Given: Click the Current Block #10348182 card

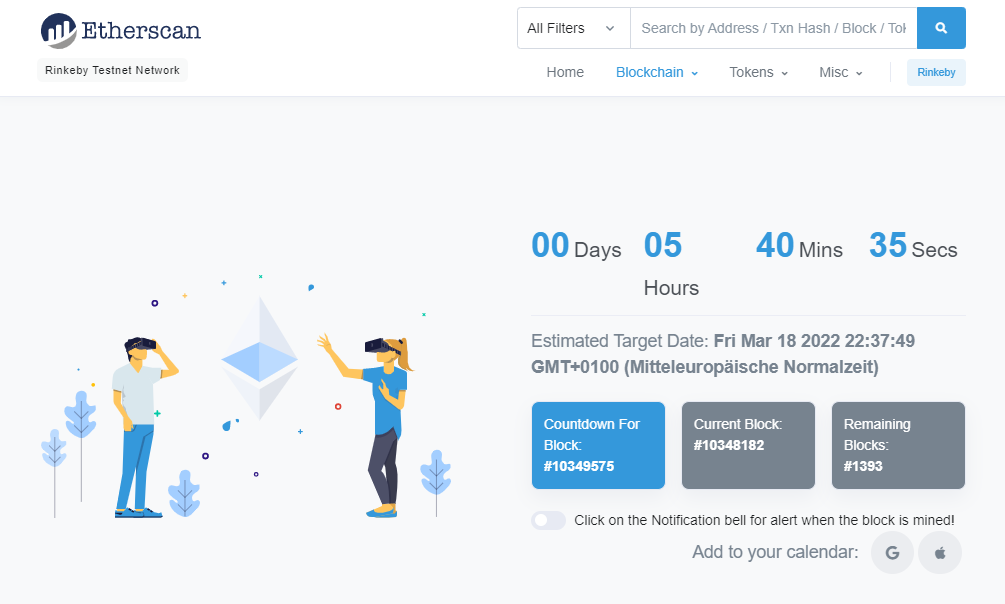Looking at the screenshot, I should coord(748,446).
